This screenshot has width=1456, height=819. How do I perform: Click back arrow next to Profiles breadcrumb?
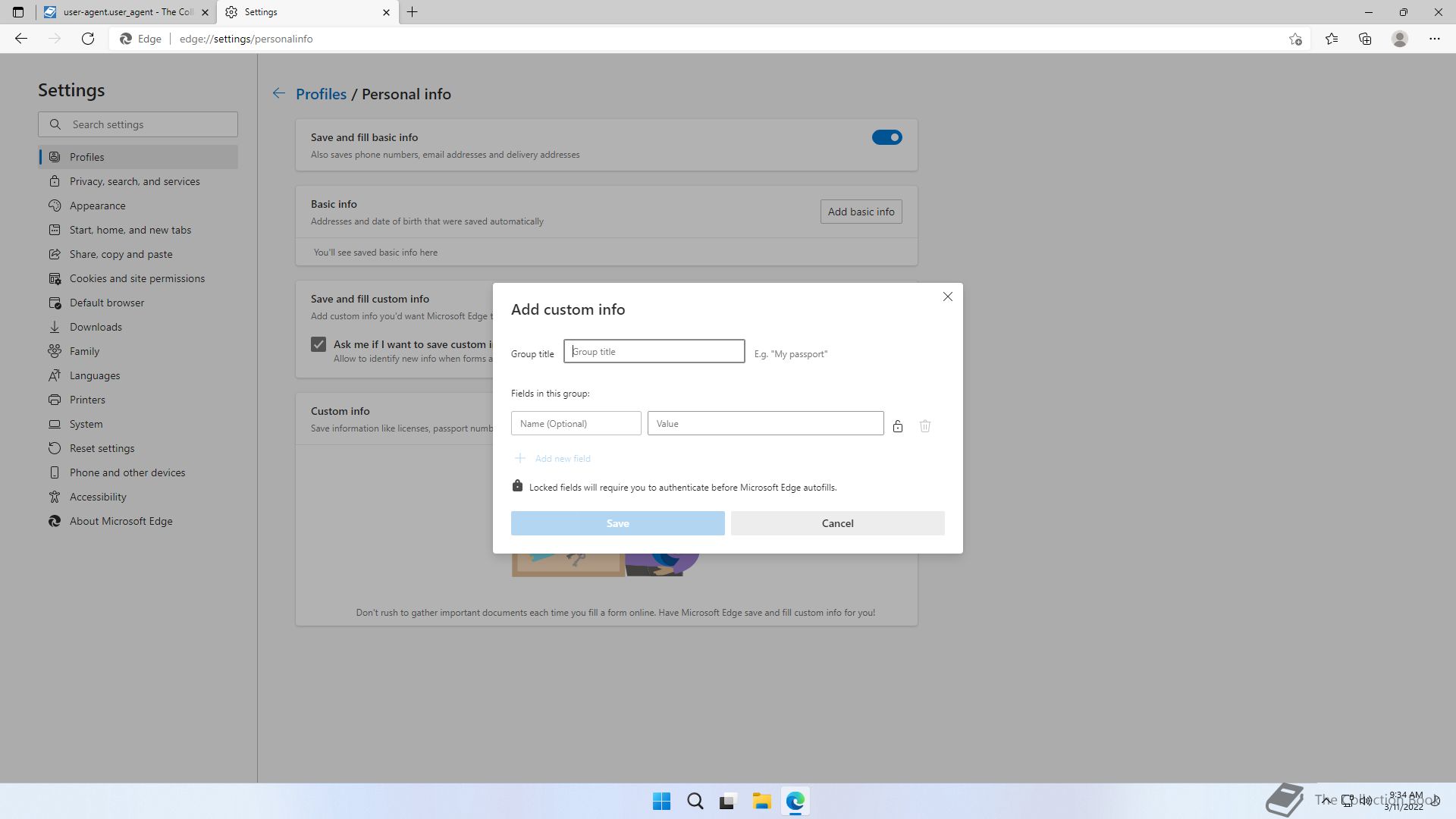[279, 93]
